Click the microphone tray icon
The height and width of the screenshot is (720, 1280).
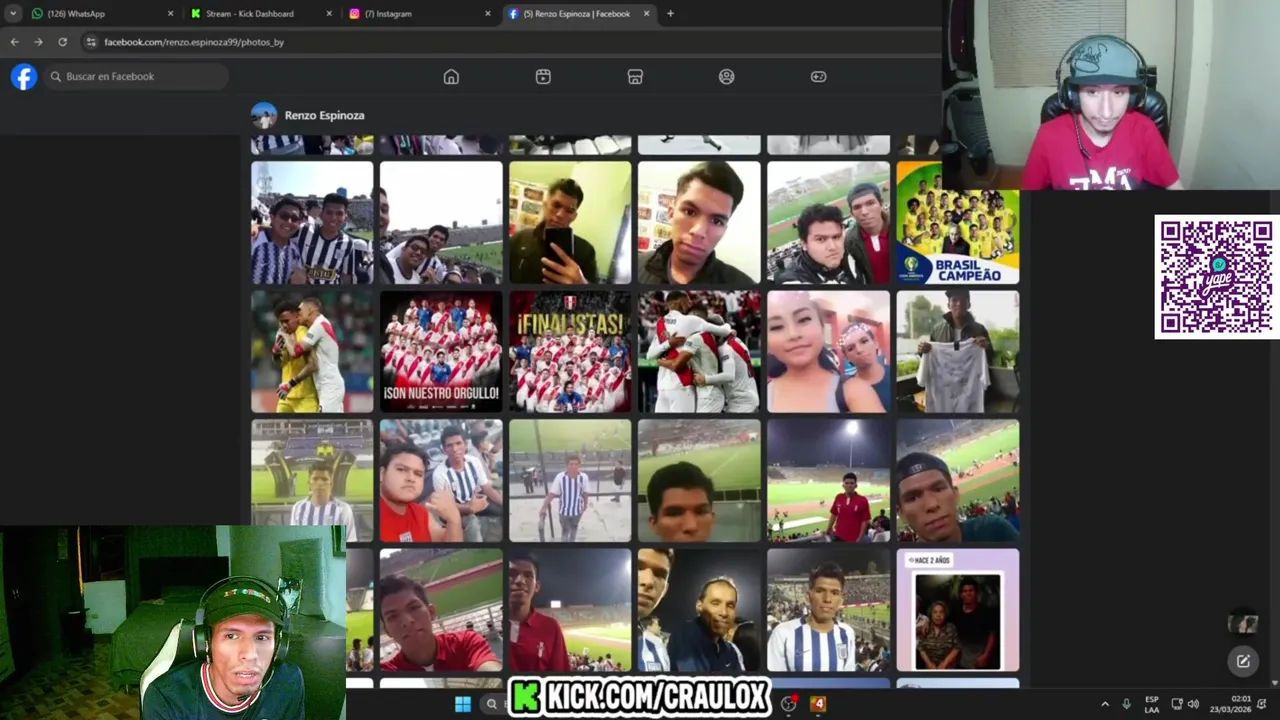click(x=1127, y=704)
